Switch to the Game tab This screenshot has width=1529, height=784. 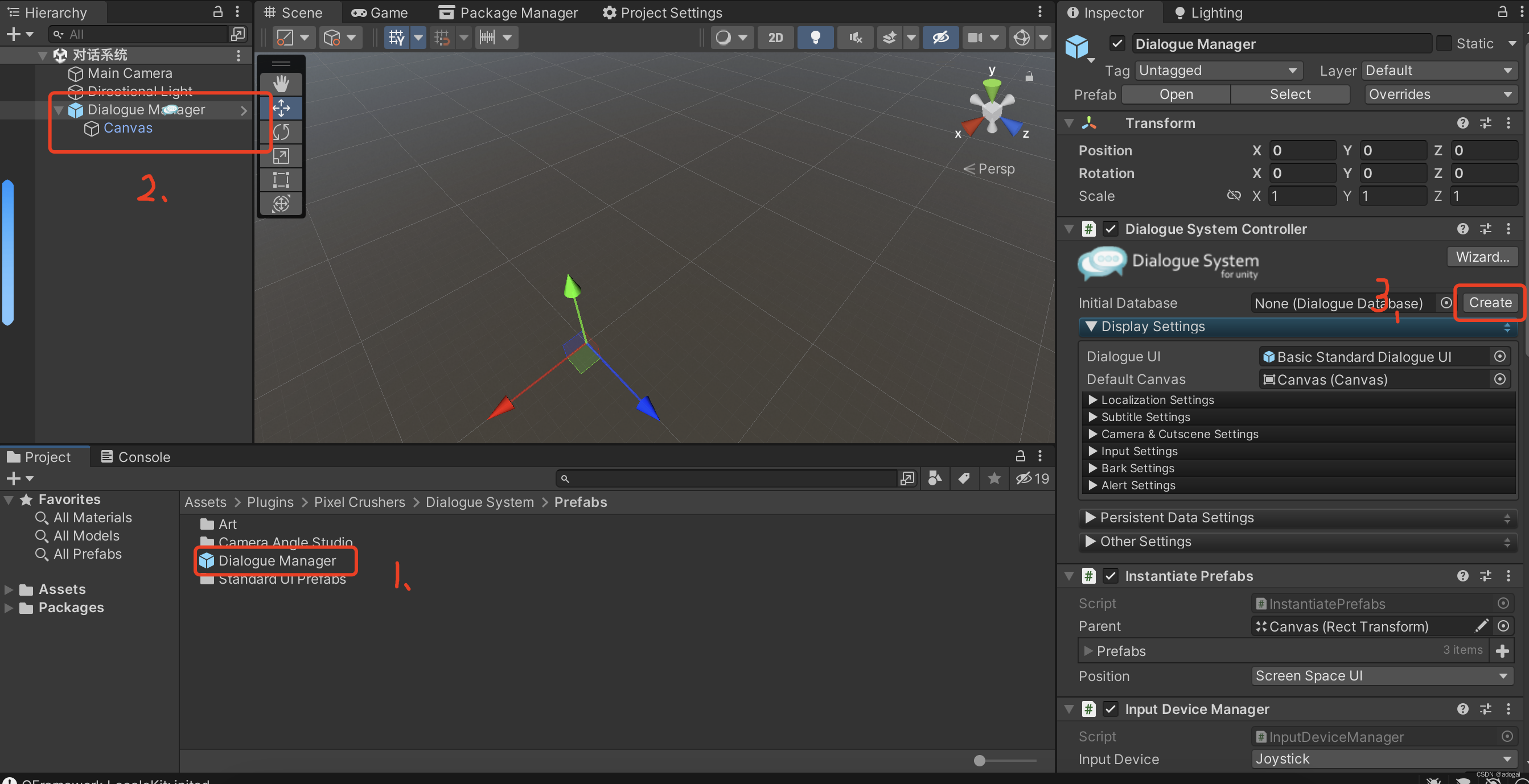[380, 13]
